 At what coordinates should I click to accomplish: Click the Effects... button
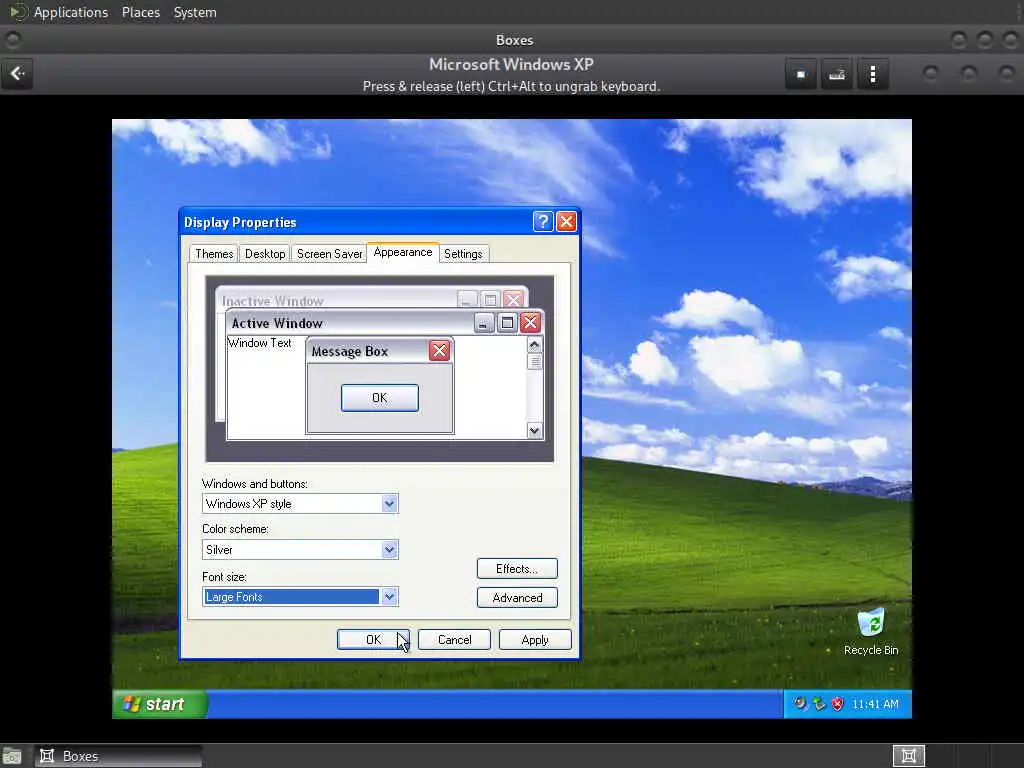(517, 569)
